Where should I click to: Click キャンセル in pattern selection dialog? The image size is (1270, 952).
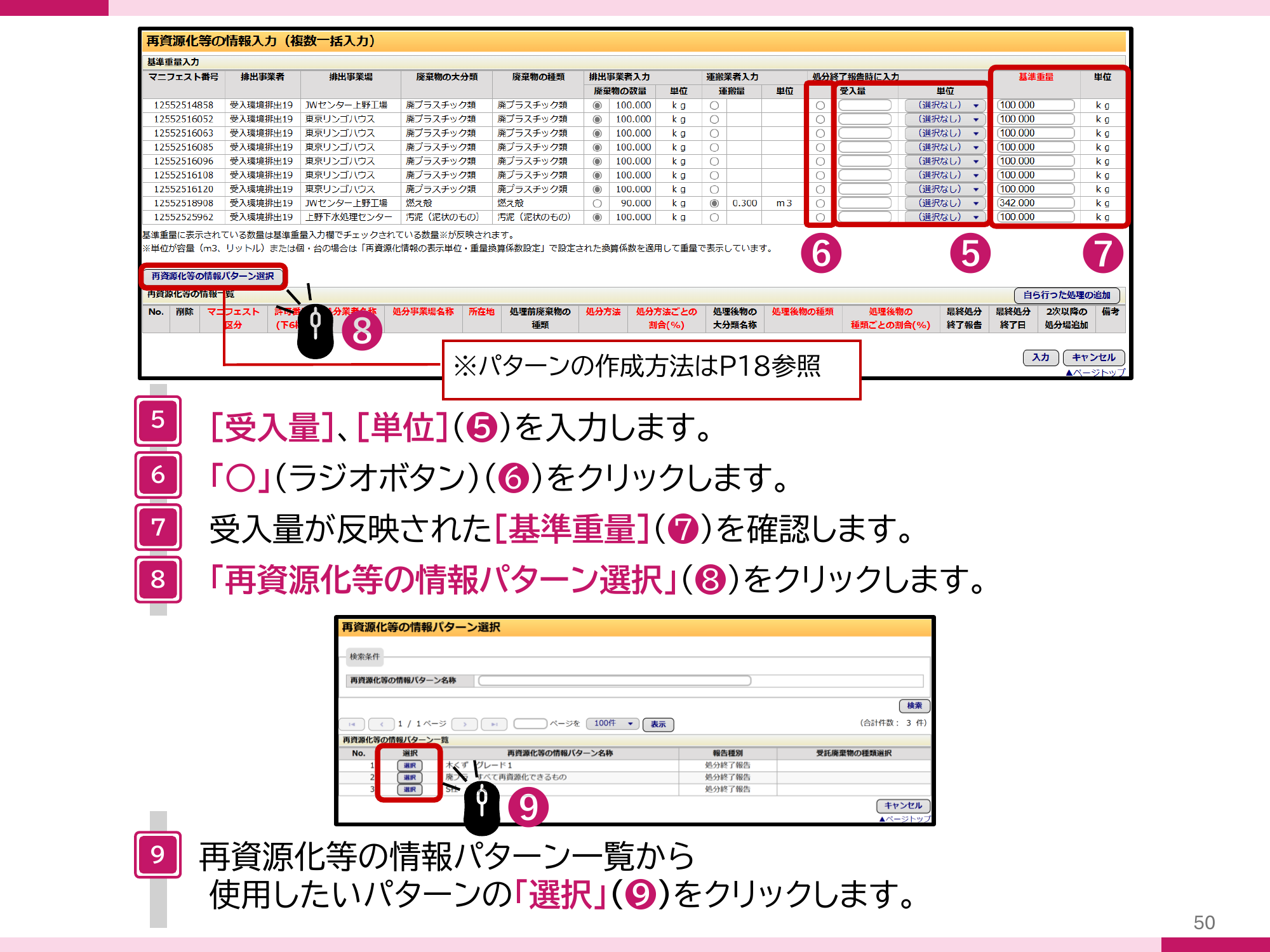tap(903, 805)
